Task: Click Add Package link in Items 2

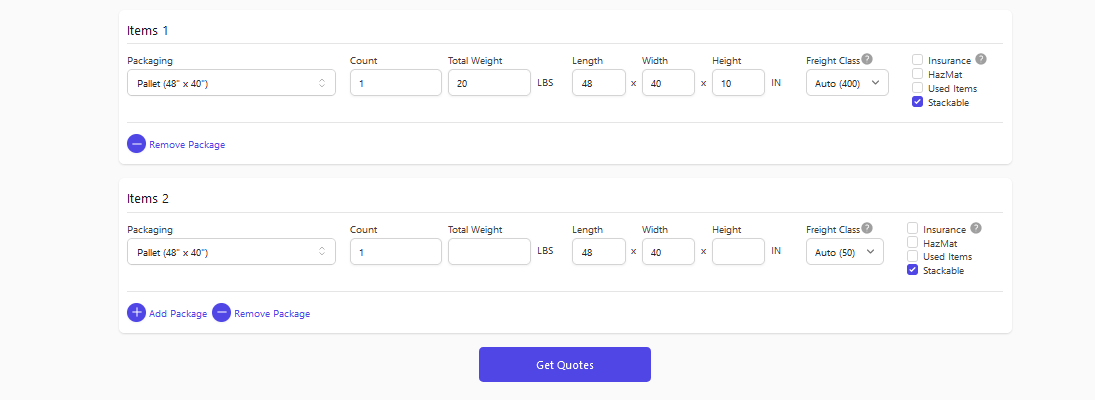Action: coord(178,313)
